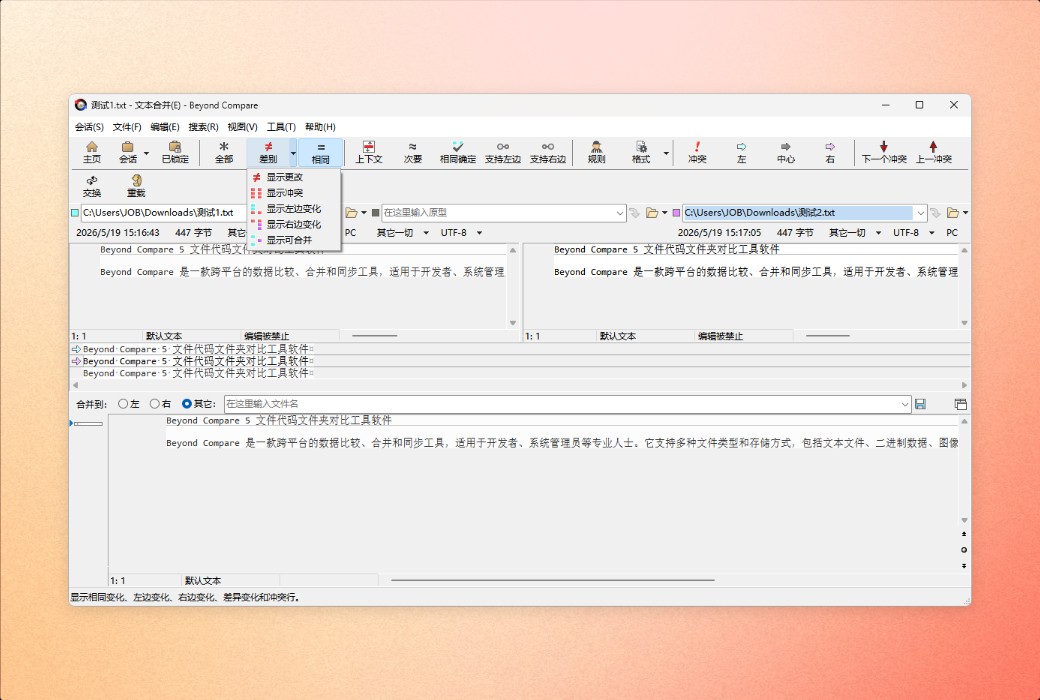
Task: Click the 交换 swap sides icon
Action: coord(92,186)
